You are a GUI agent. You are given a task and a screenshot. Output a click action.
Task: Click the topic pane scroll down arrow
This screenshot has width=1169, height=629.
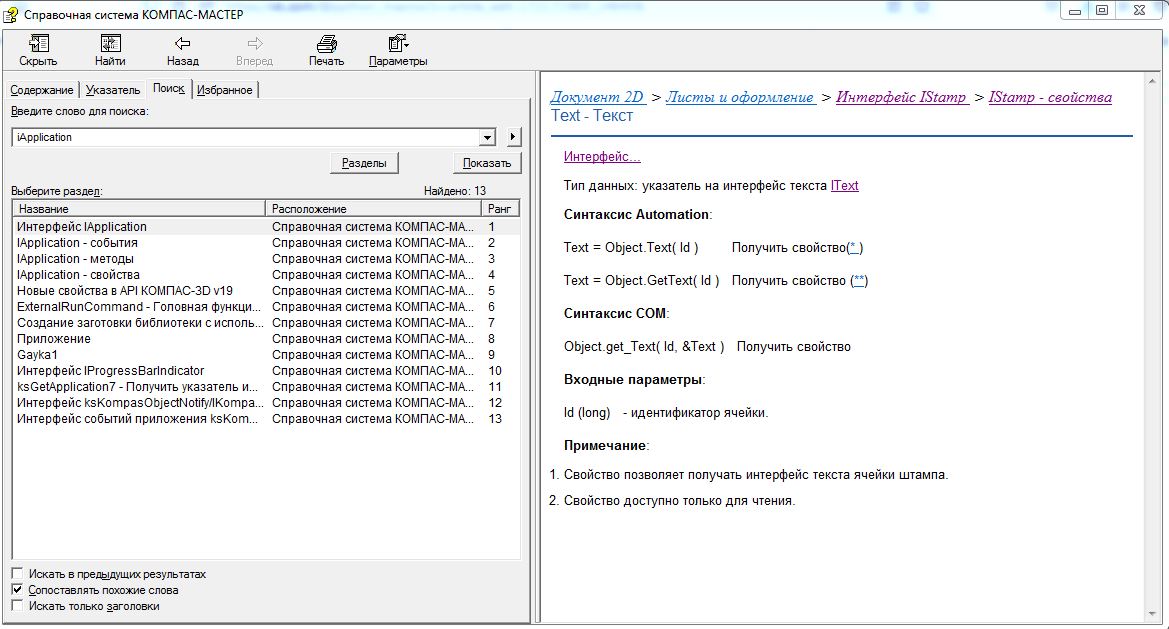(x=1153, y=615)
